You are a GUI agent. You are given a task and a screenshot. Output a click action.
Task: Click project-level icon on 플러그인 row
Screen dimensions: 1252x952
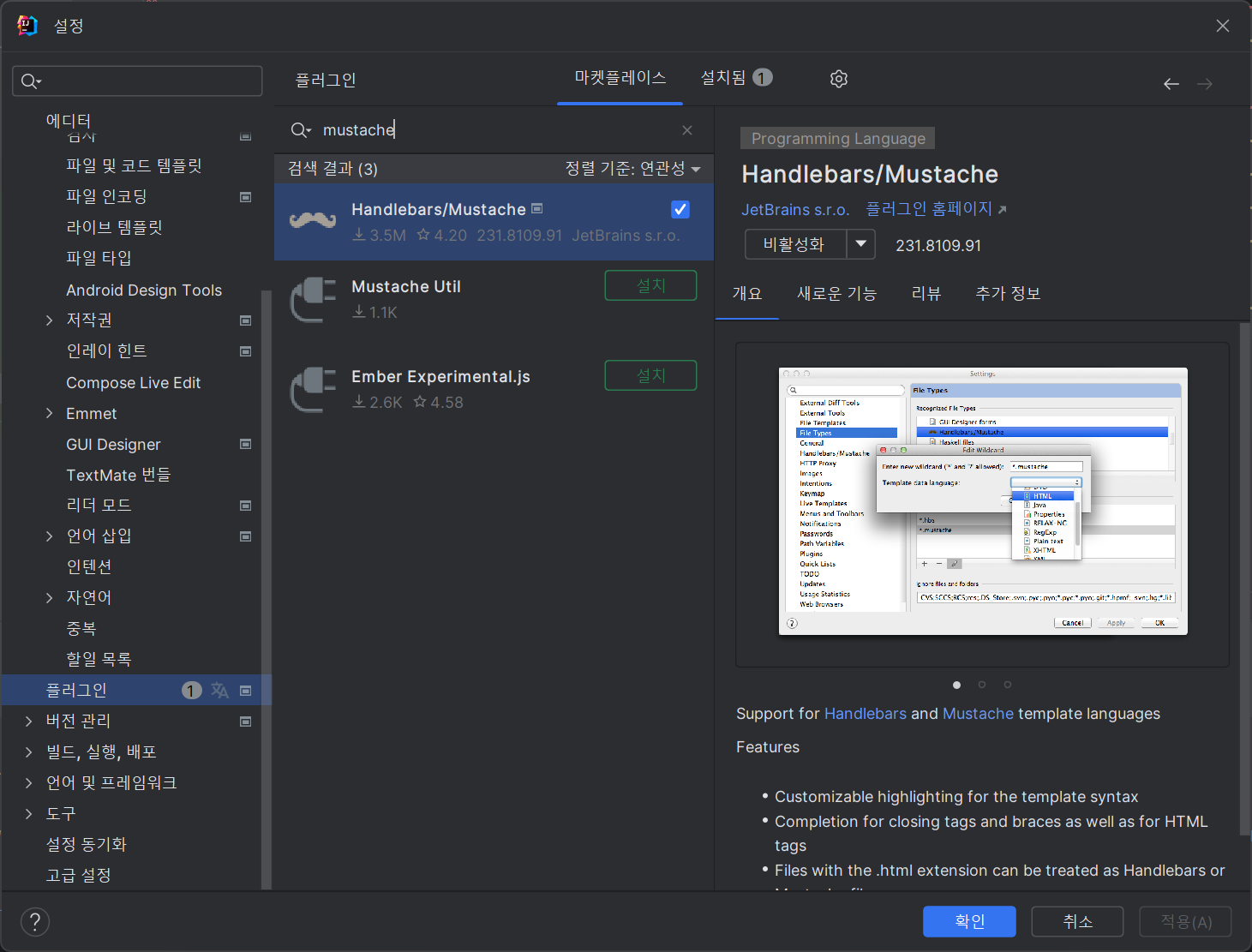(x=246, y=691)
